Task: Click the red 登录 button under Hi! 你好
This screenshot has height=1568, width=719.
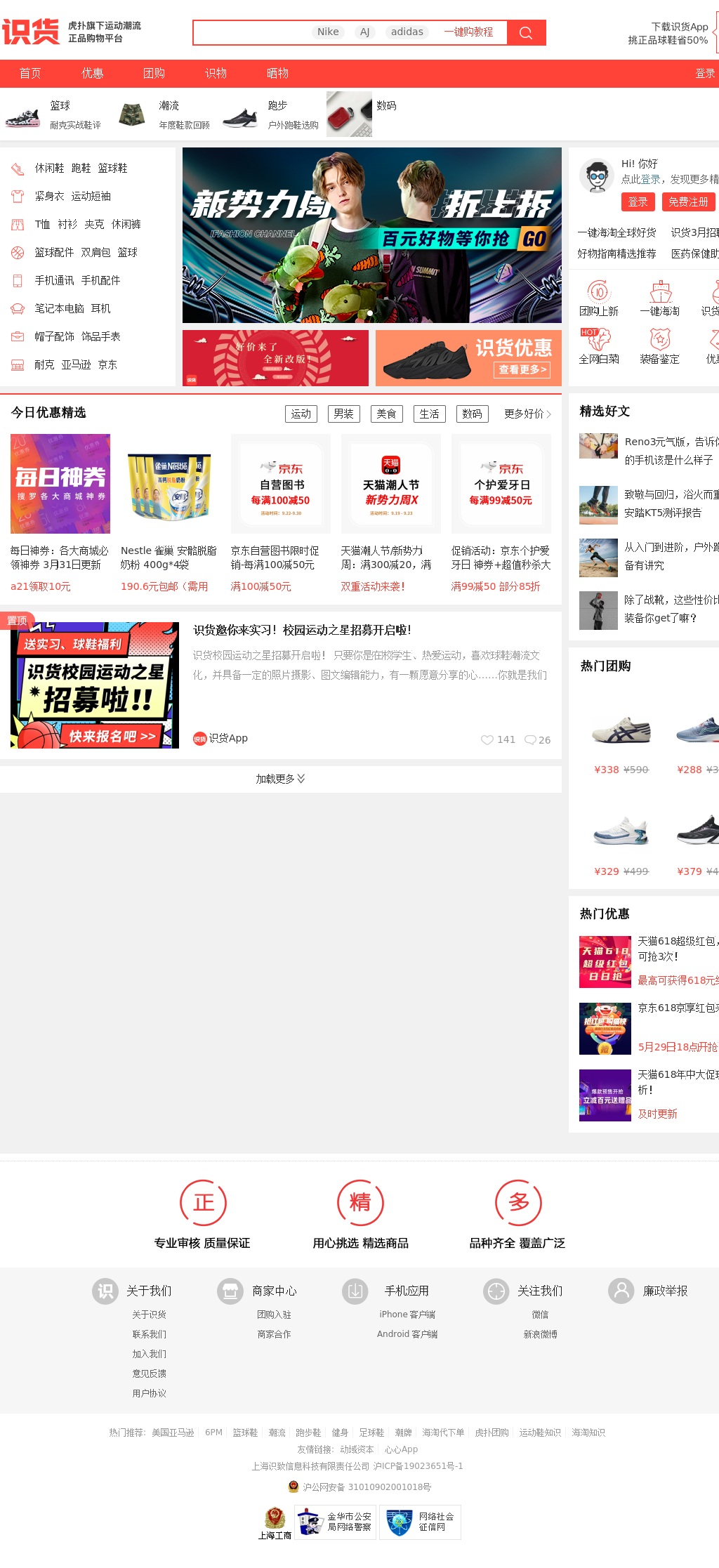Action: click(638, 202)
